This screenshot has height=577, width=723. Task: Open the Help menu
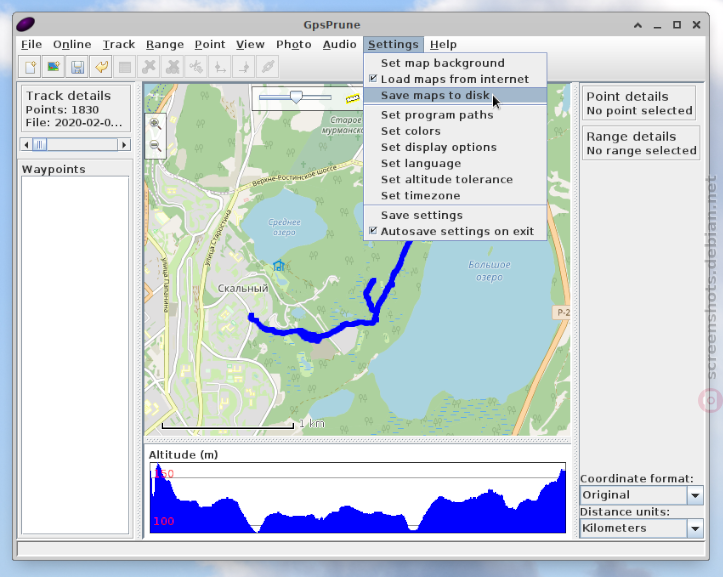[443, 44]
